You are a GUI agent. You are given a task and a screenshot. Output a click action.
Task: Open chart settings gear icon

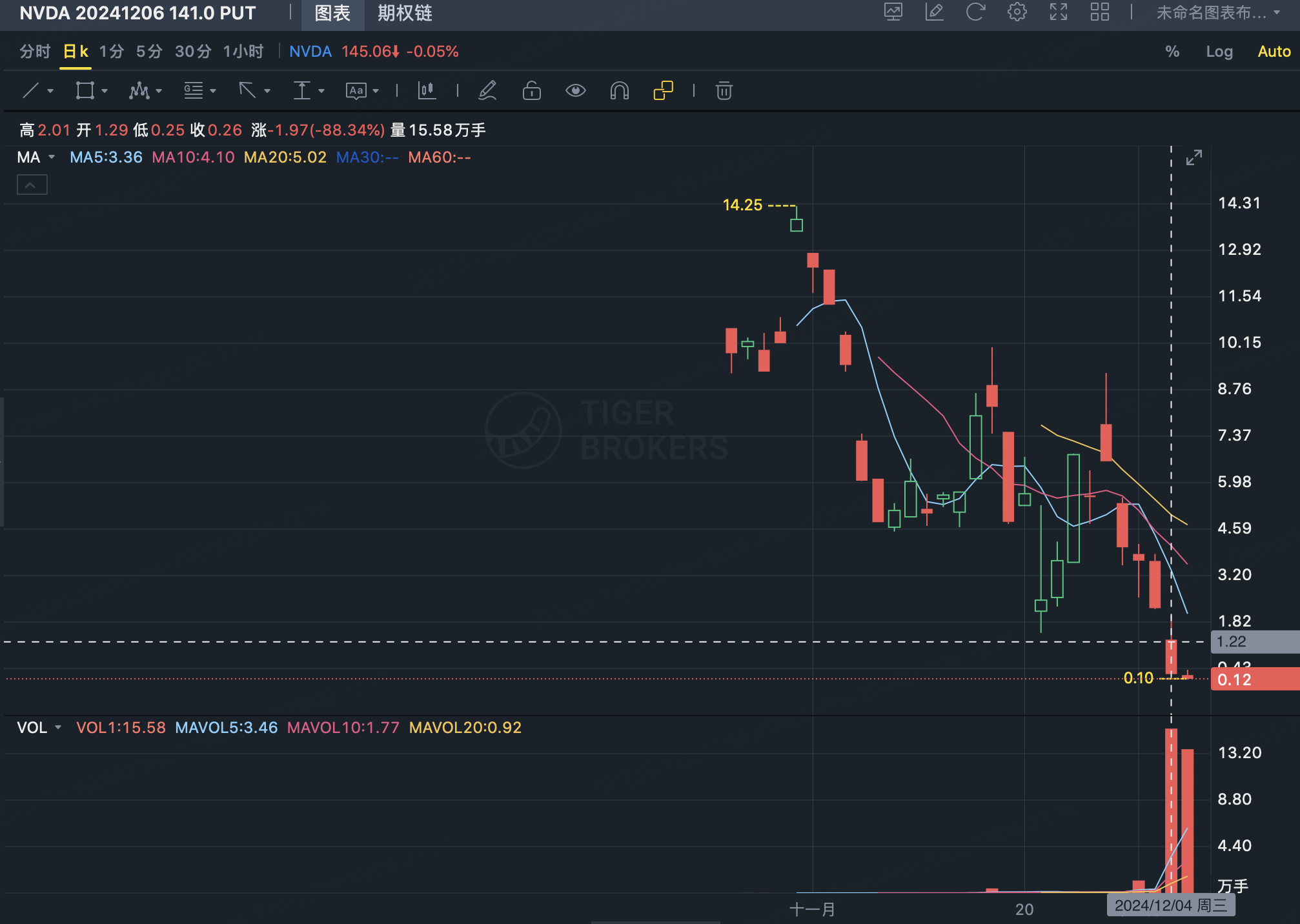(1017, 12)
